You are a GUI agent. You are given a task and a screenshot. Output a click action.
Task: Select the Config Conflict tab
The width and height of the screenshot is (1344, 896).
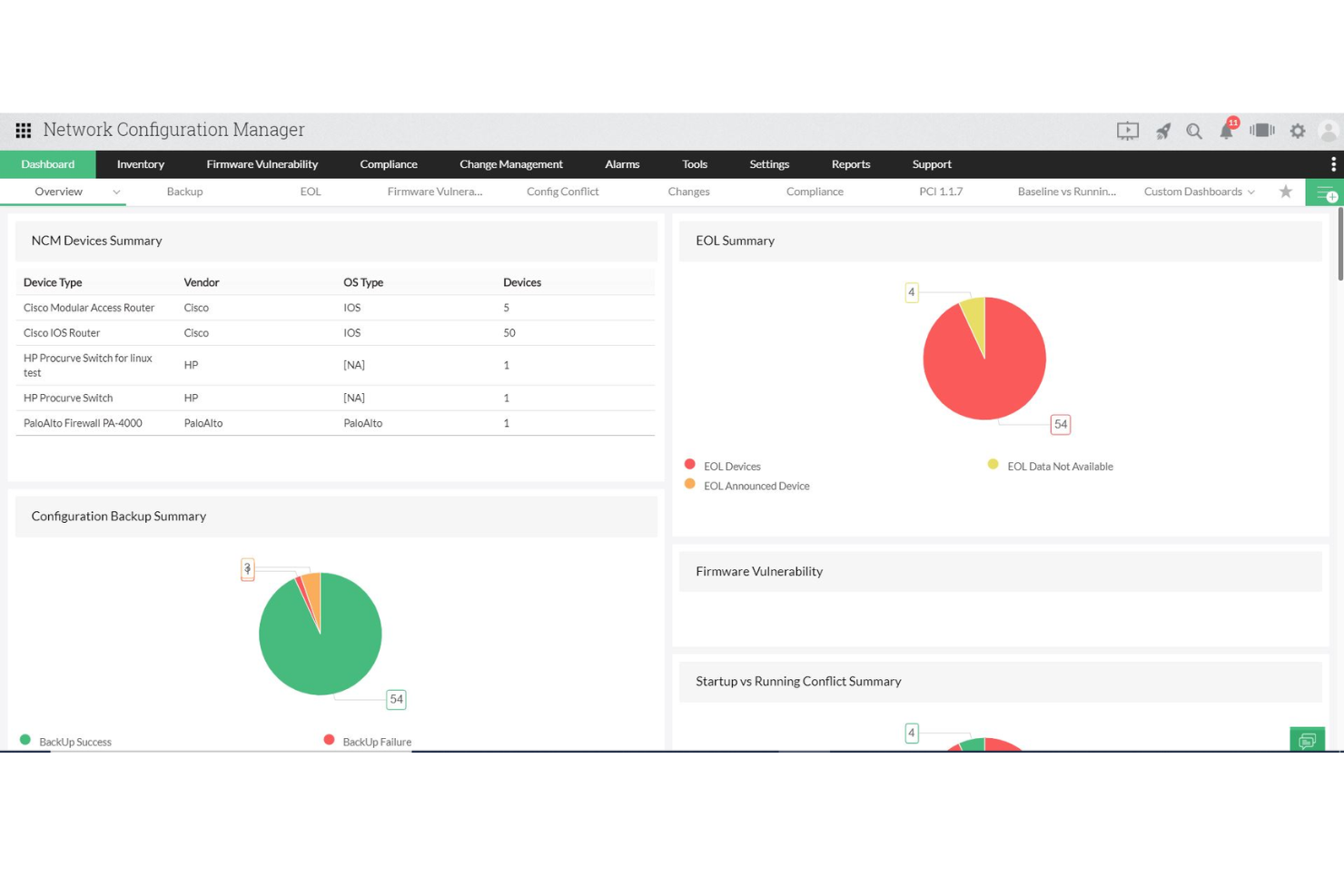pyautogui.click(x=562, y=192)
